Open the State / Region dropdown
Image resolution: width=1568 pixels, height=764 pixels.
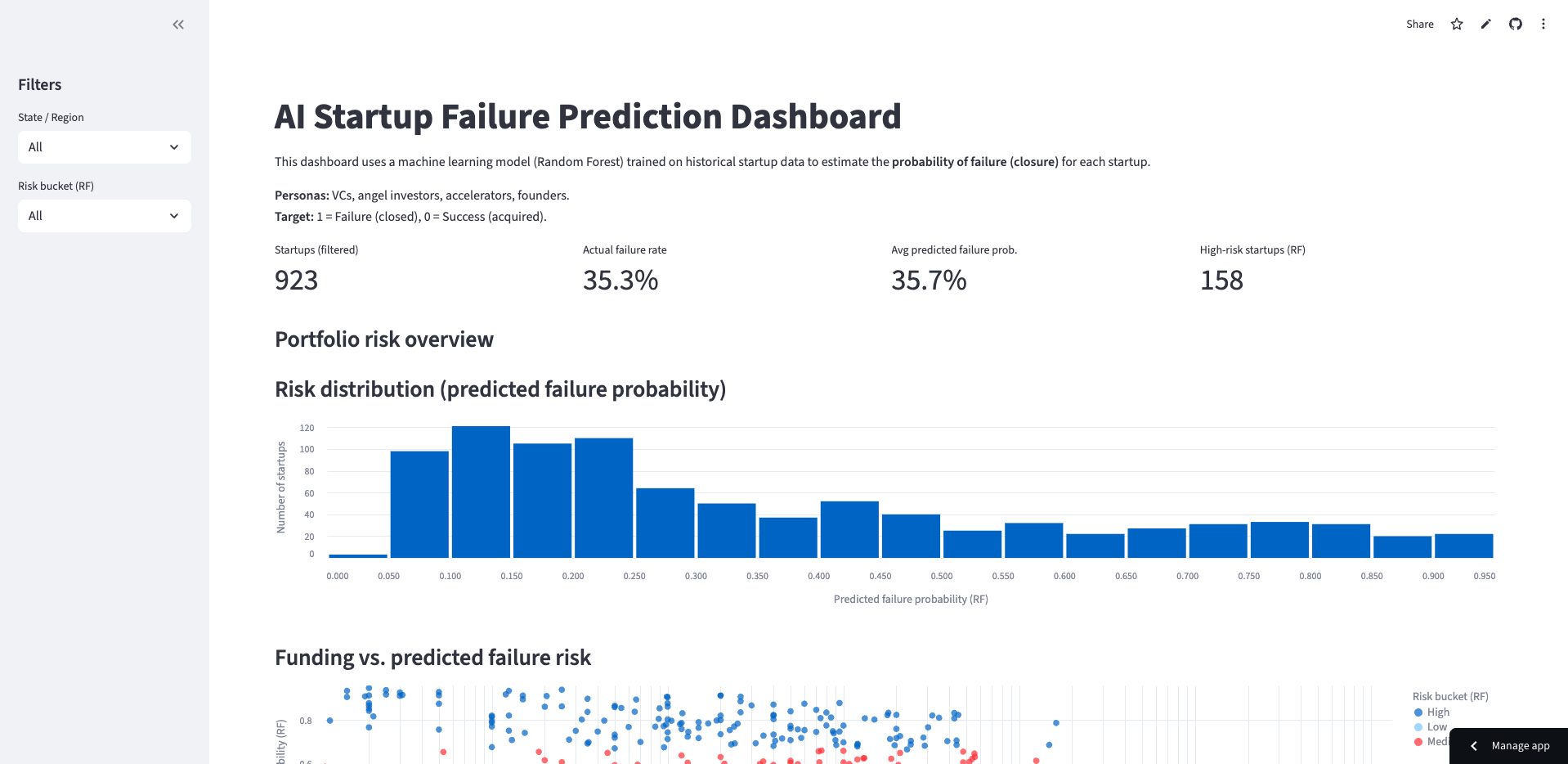104,147
